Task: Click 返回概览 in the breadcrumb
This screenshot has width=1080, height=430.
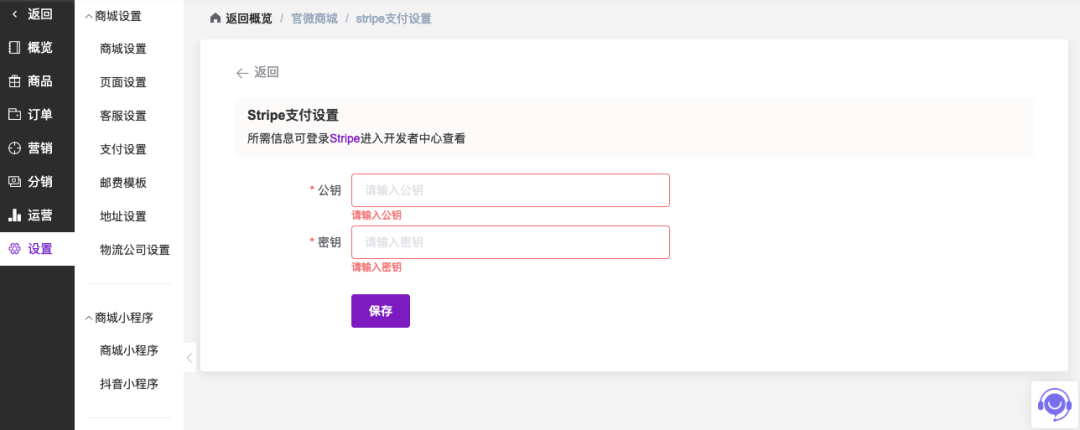Action: click(249, 19)
